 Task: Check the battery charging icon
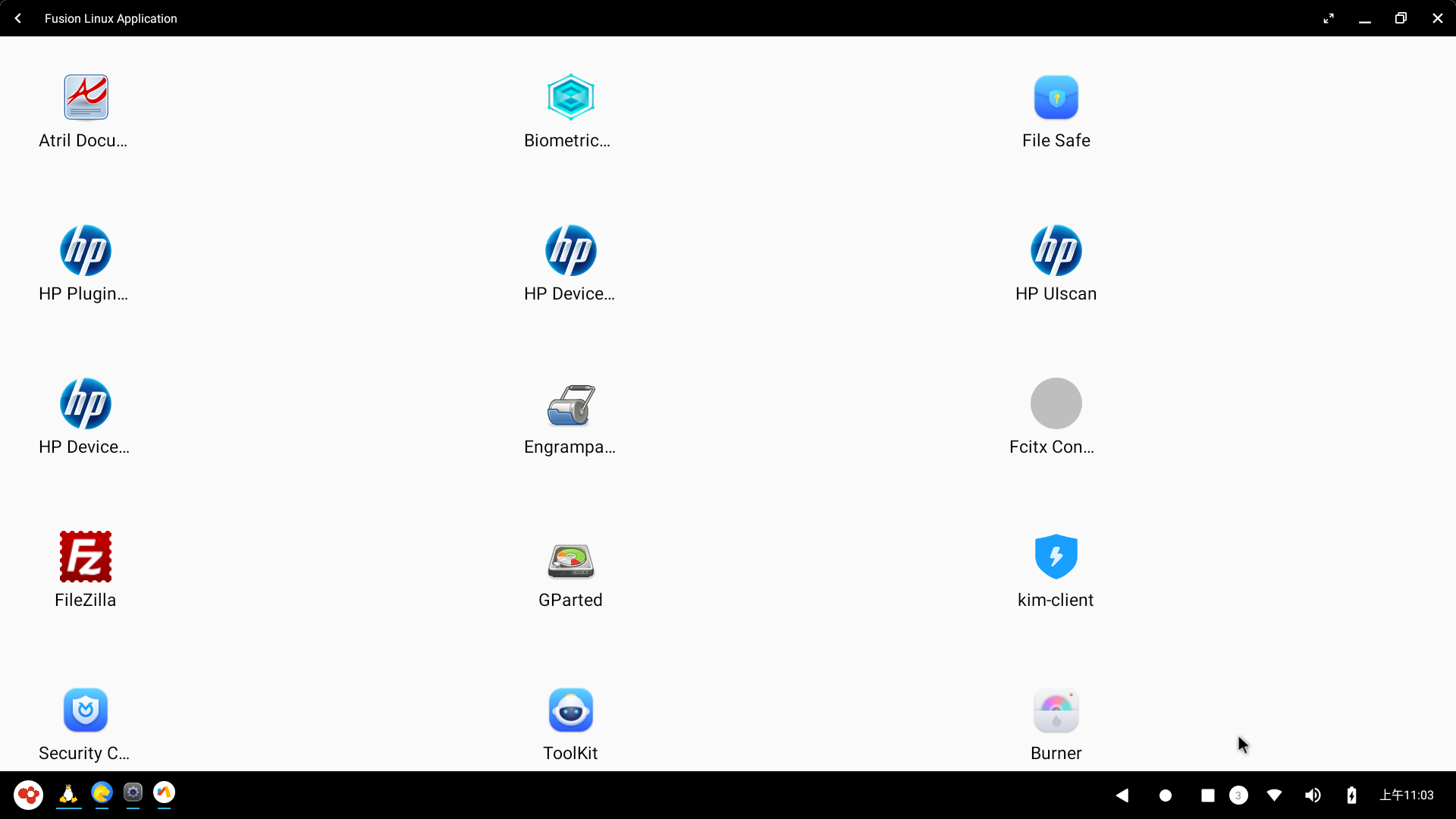point(1351,795)
